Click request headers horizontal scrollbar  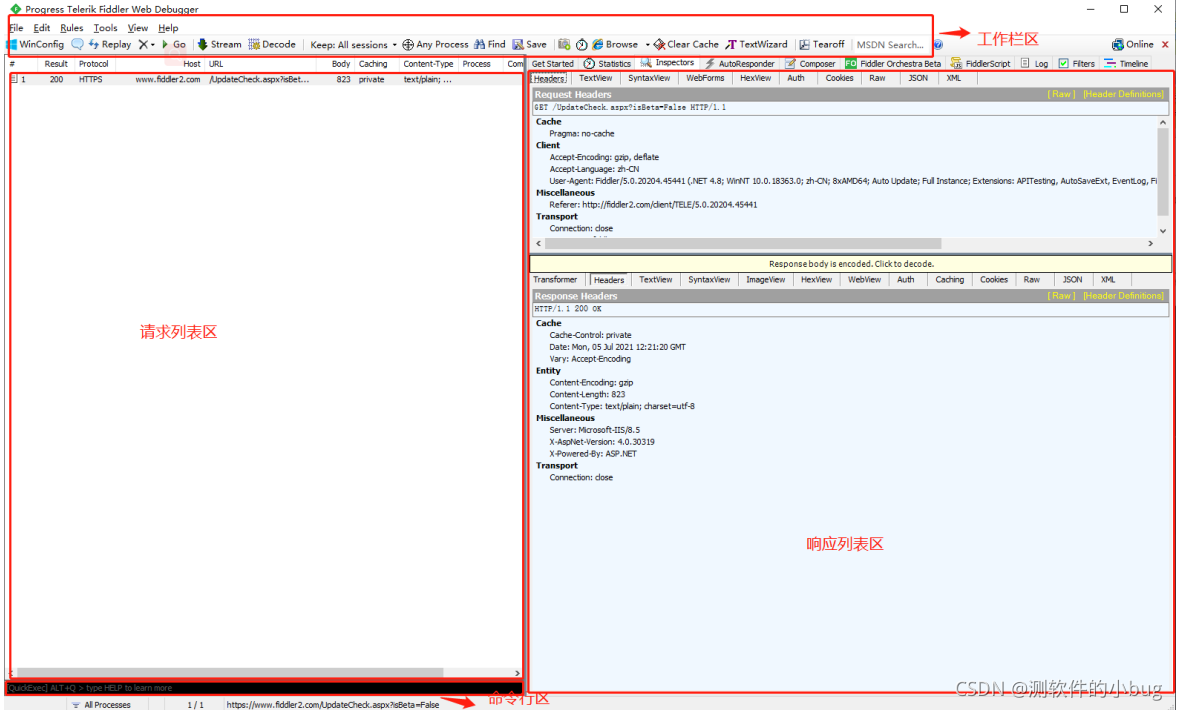[743, 243]
